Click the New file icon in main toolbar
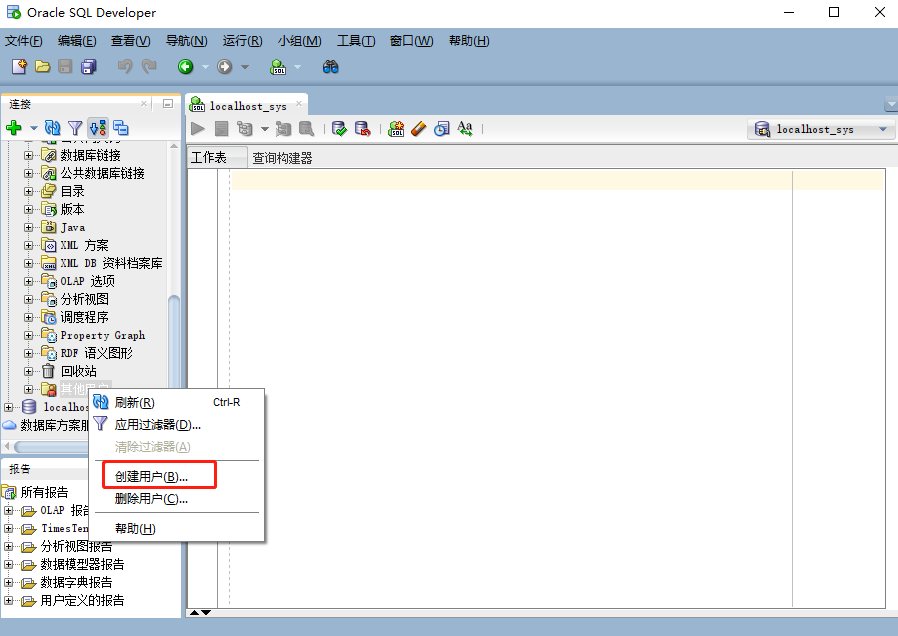The width and height of the screenshot is (898, 636). 19,67
